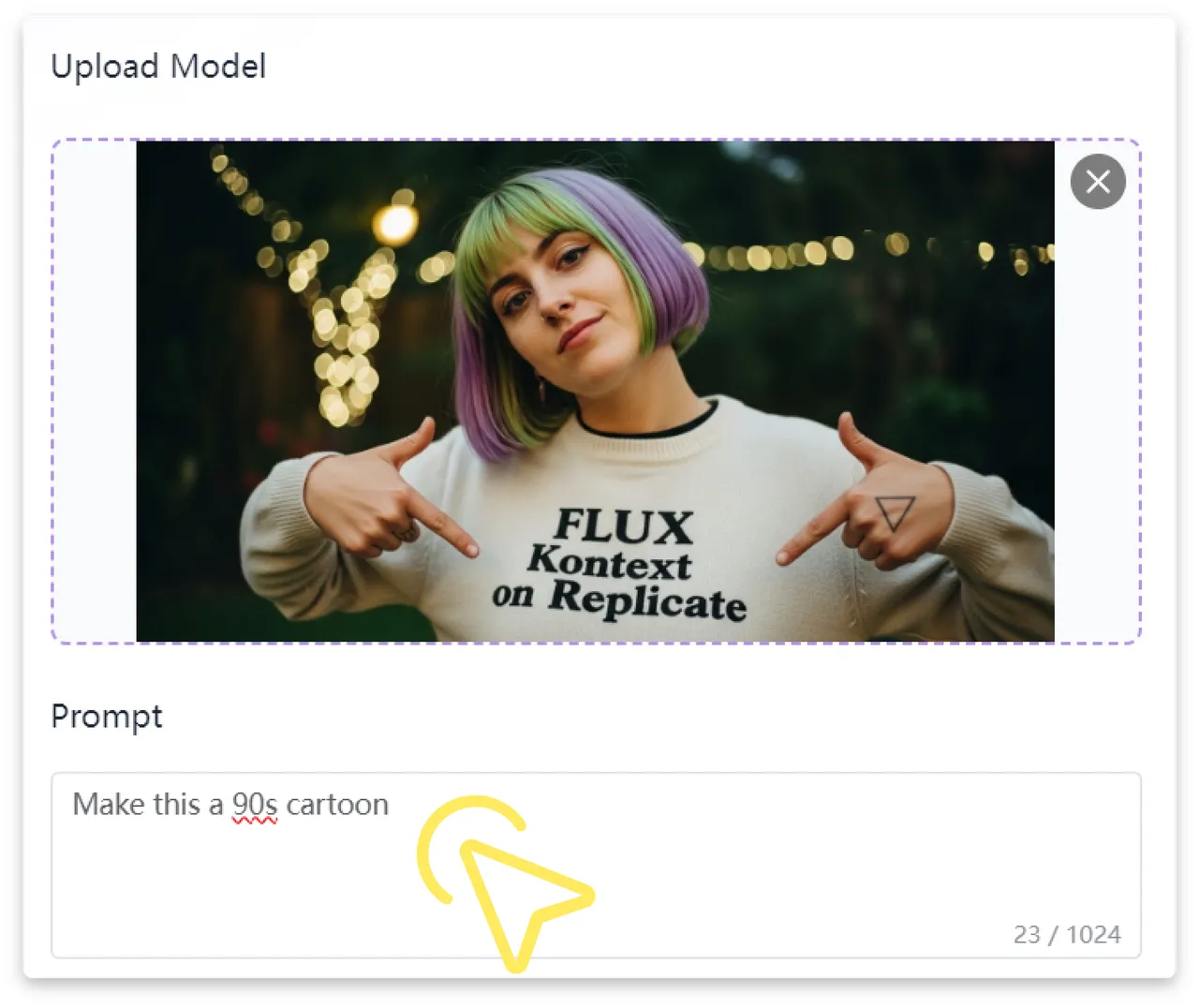Click the triangle tattoo on the hand
This screenshot has height=1008, width=1199.
coord(894,512)
